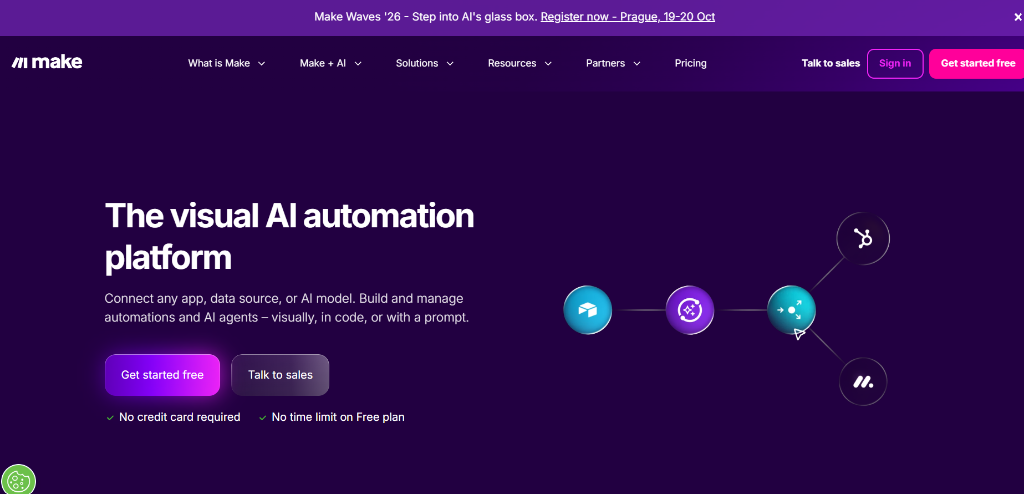
Task: Dismiss the Make Waves announcement banner
Action: 1017,18
